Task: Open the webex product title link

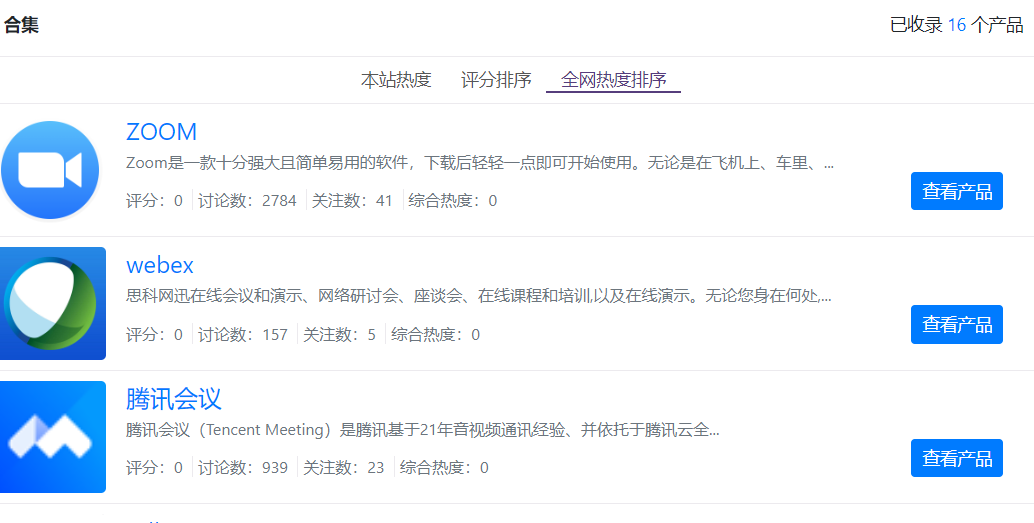Action: click(160, 265)
